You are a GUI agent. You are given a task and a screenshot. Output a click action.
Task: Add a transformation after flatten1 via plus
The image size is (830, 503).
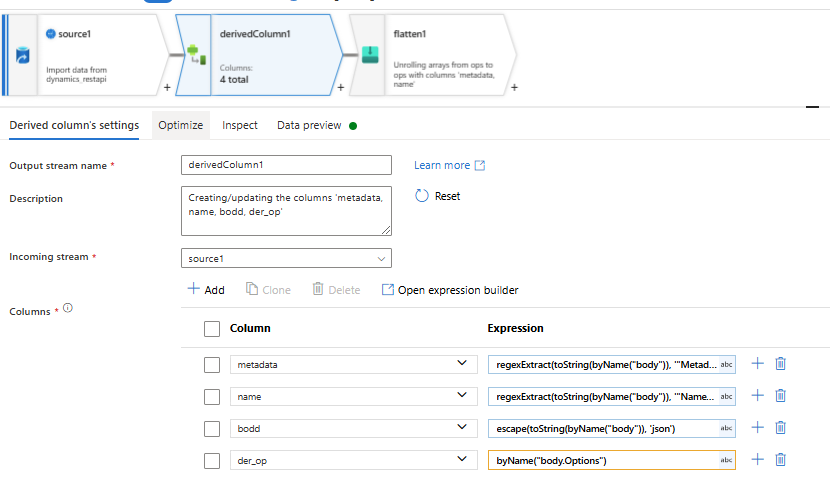tap(515, 87)
